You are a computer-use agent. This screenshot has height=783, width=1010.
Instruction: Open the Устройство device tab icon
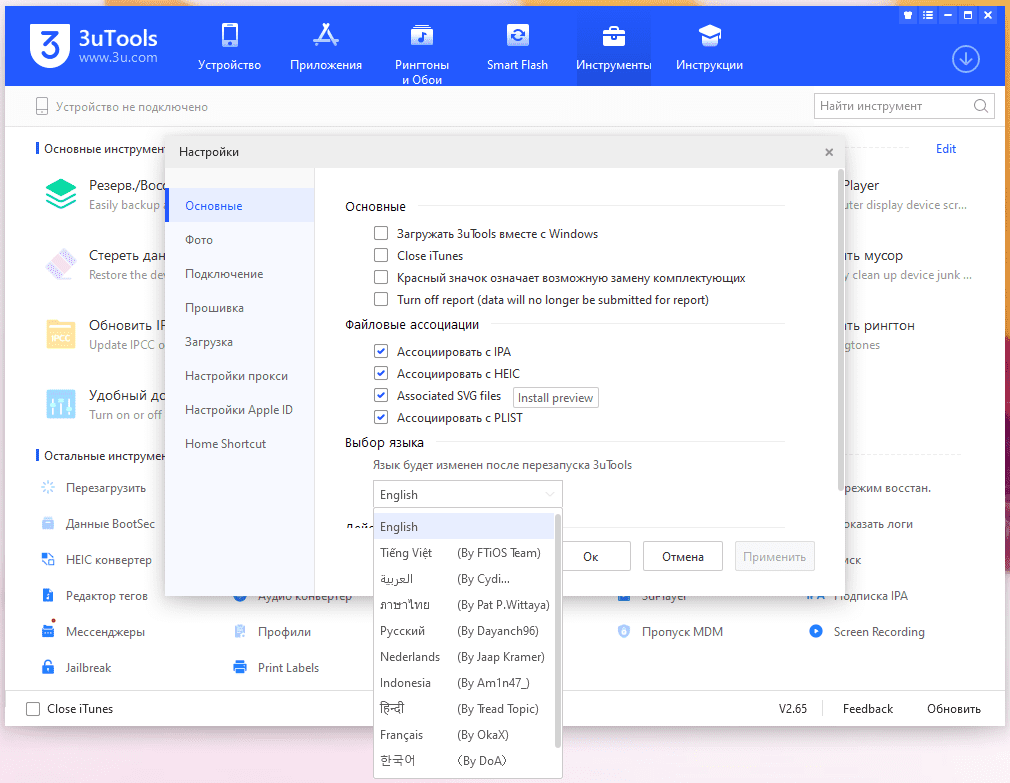229,35
